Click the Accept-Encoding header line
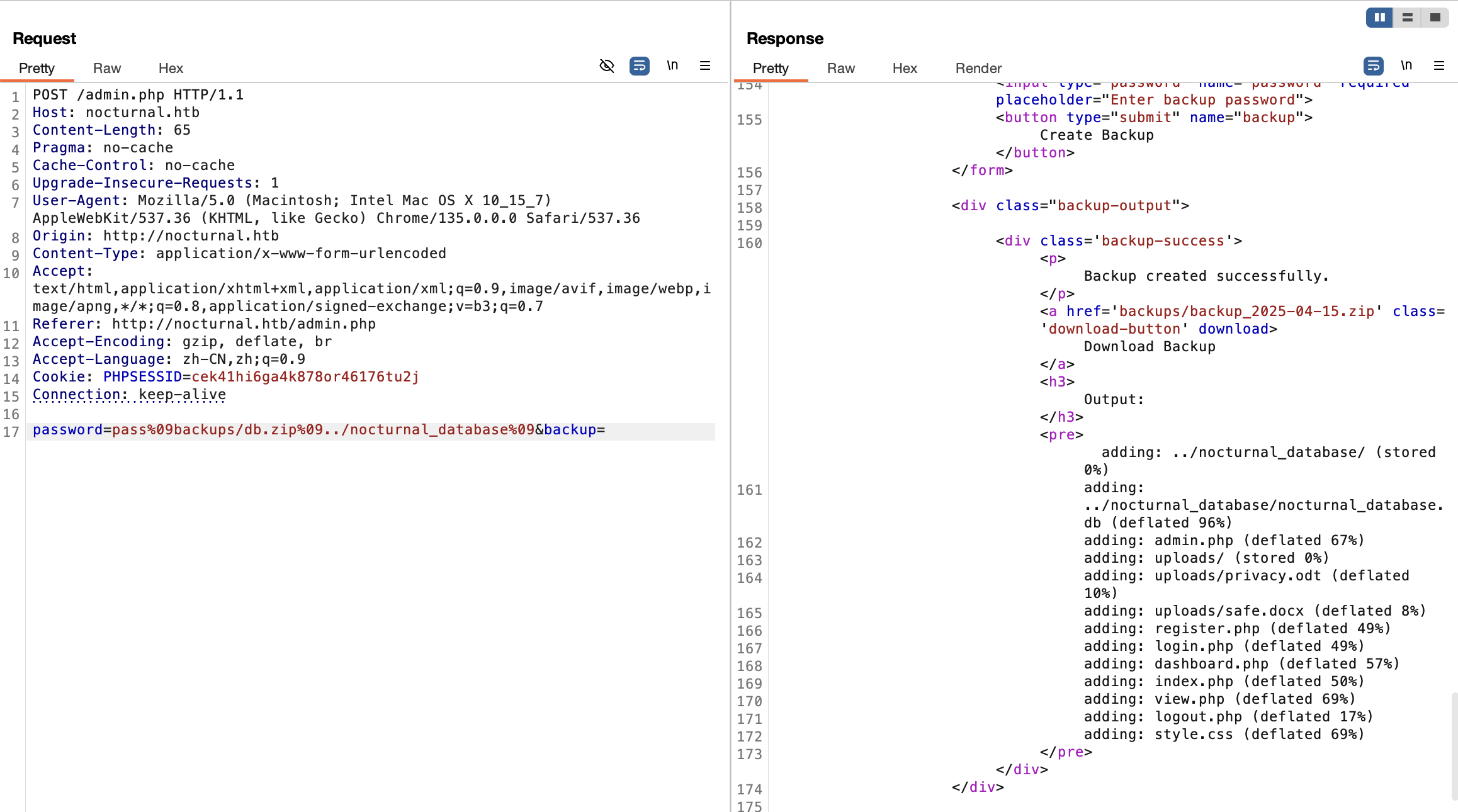The width and height of the screenshot is (1458, 812). pos(182,342)
